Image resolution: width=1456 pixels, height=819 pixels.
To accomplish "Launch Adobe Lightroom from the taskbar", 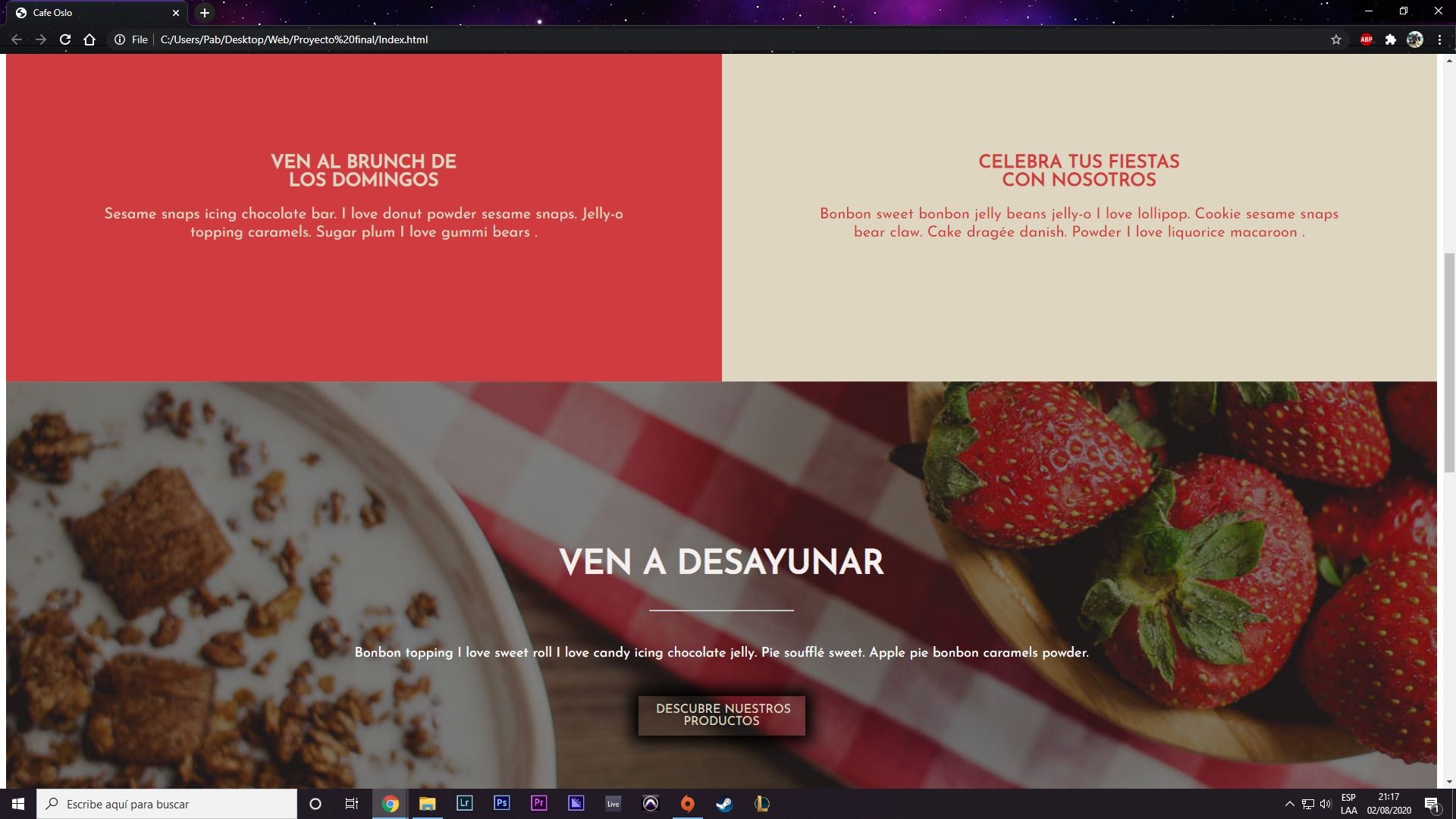I will pyautogui.click(x=464, y=803).
